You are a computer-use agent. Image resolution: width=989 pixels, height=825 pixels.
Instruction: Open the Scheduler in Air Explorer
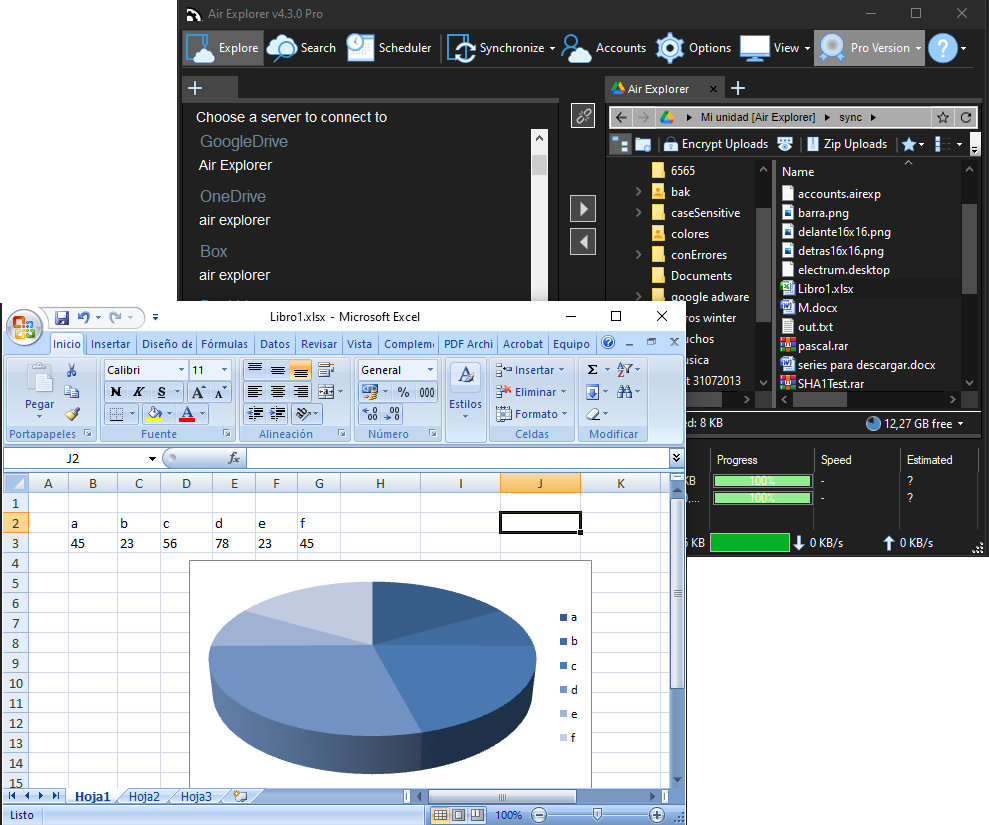click(389, 48)
